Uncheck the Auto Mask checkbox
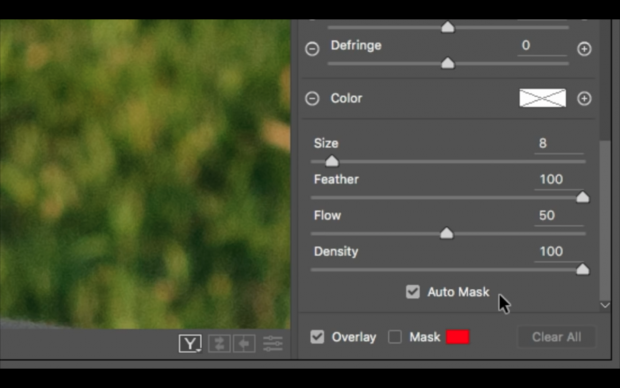 (412, 292)
